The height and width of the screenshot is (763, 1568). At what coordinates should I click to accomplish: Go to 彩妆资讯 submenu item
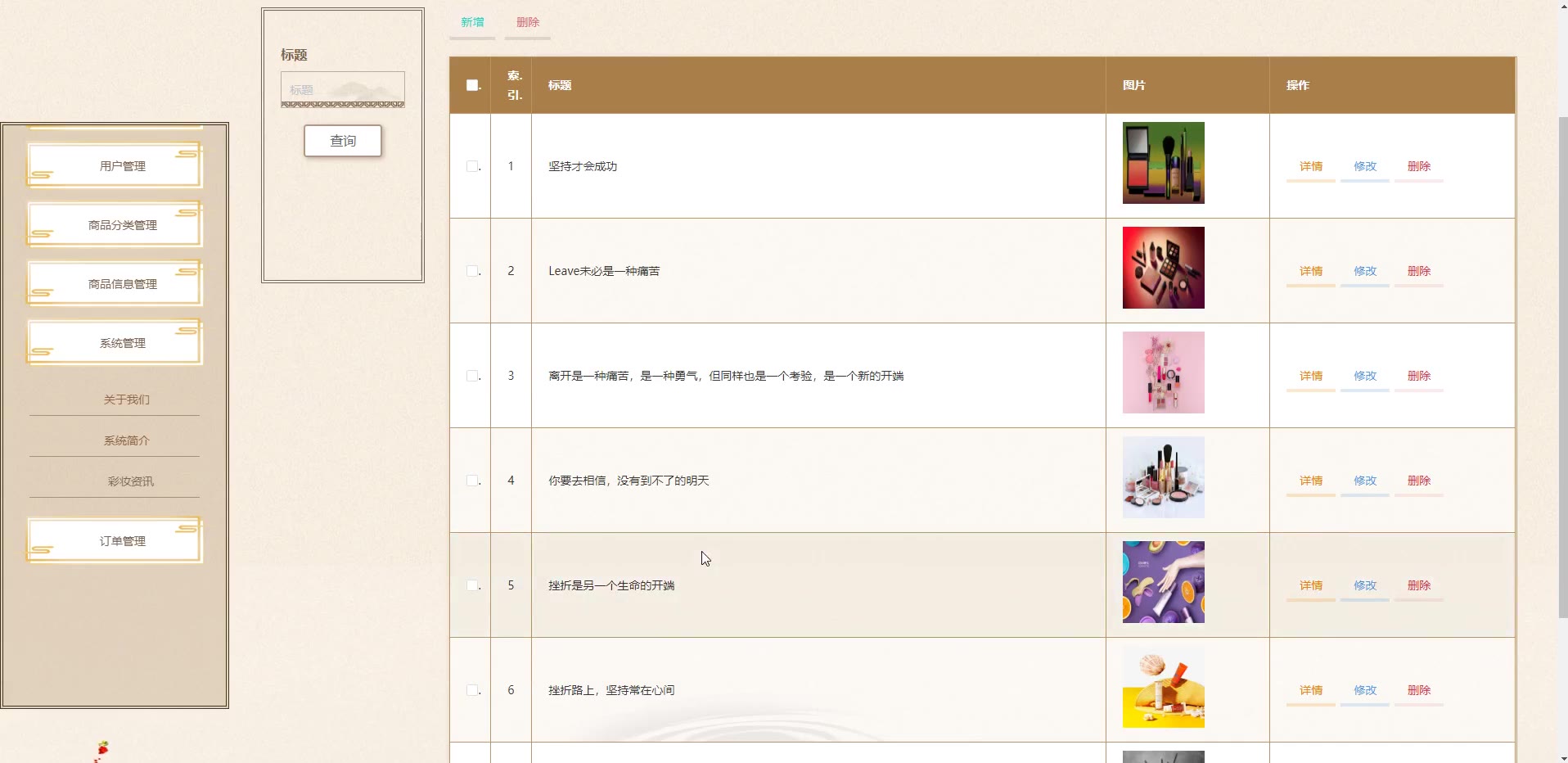click(131, 481)
